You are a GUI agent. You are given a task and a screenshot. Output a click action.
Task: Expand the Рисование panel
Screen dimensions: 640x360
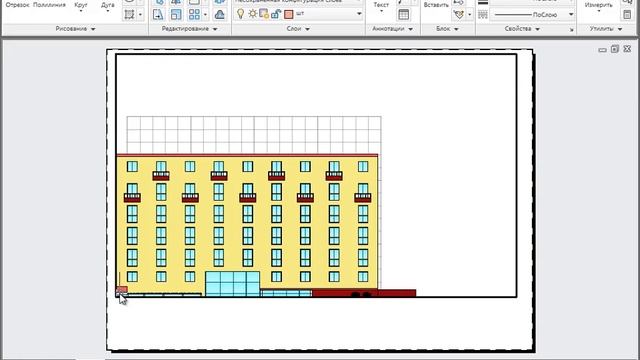coord(75,29)
